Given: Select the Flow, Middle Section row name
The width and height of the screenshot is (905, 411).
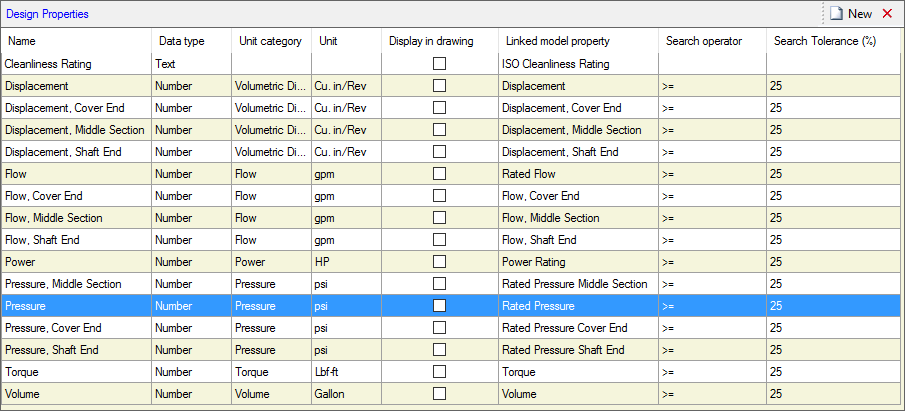Looking at the screenshot, I should pyautogui.click(x=53, y=218).
